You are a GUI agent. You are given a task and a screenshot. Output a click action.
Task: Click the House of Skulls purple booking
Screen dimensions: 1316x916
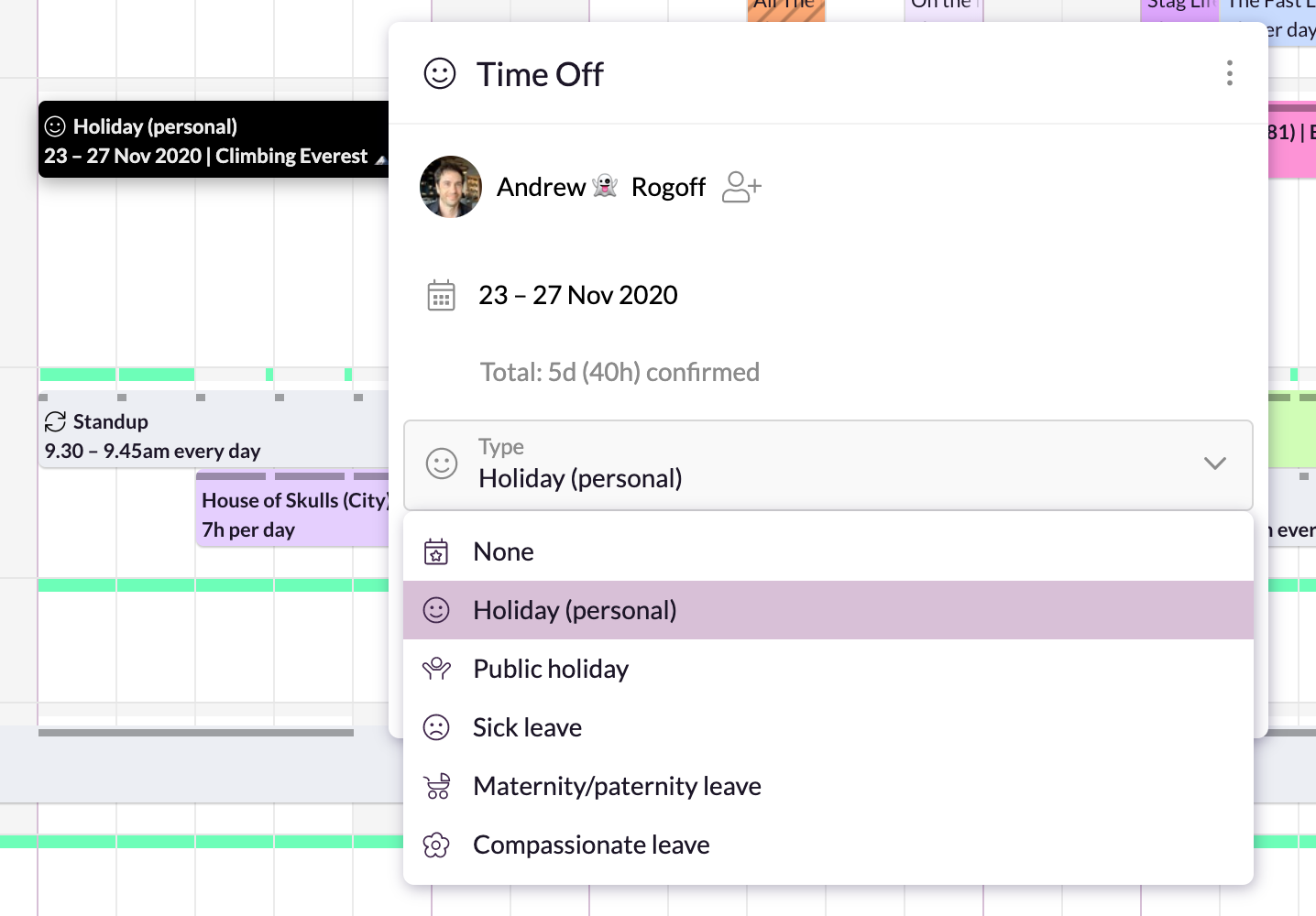point(291,515)
